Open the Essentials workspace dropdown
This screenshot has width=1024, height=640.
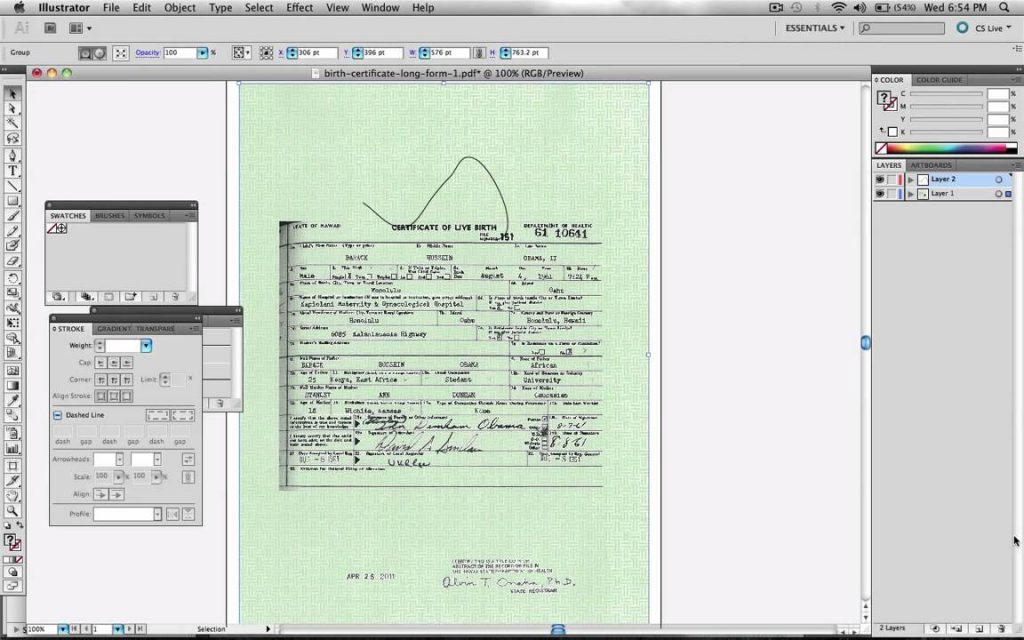coord(814,28)
